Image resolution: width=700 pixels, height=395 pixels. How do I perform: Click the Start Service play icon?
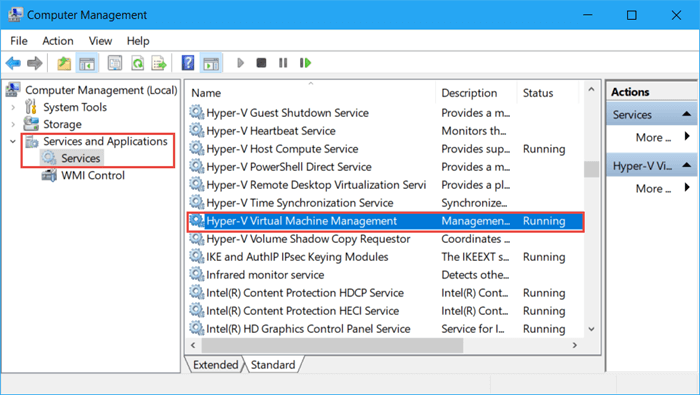click(x=241, y=63)
